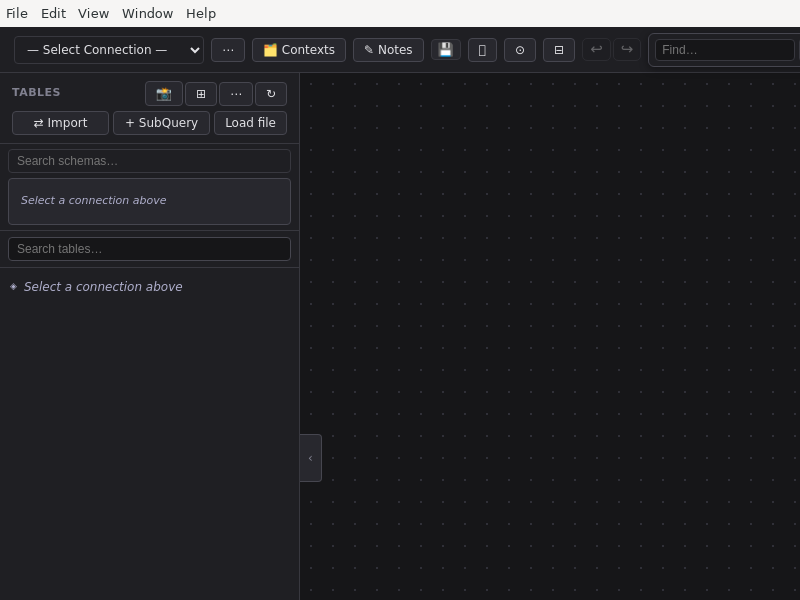Open the Help menu
800x600 pixels.
[x=201, y=13]
